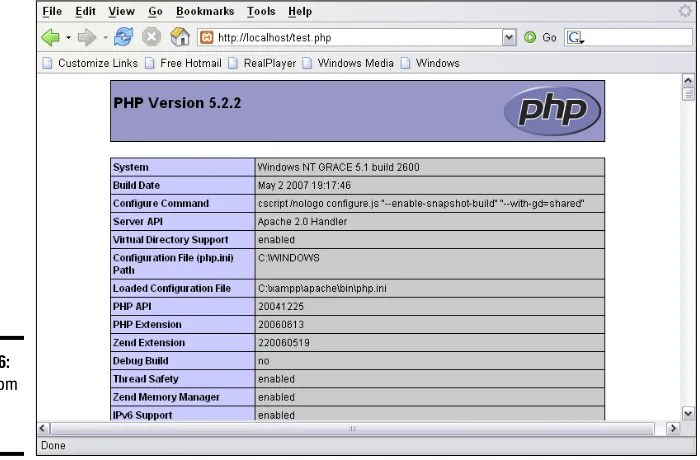
Task: Click the horizontal scrollbar right arrow
Action: 673,429
